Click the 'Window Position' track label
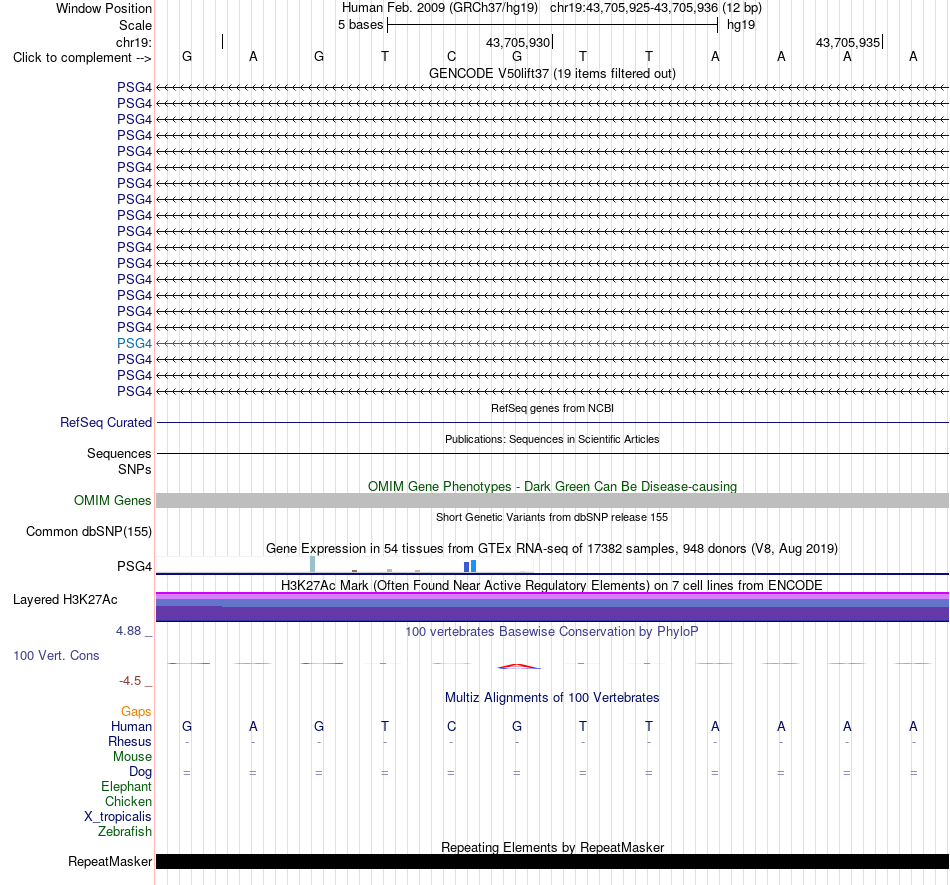This screenshot has width=950, height=885. coord(104,8)
